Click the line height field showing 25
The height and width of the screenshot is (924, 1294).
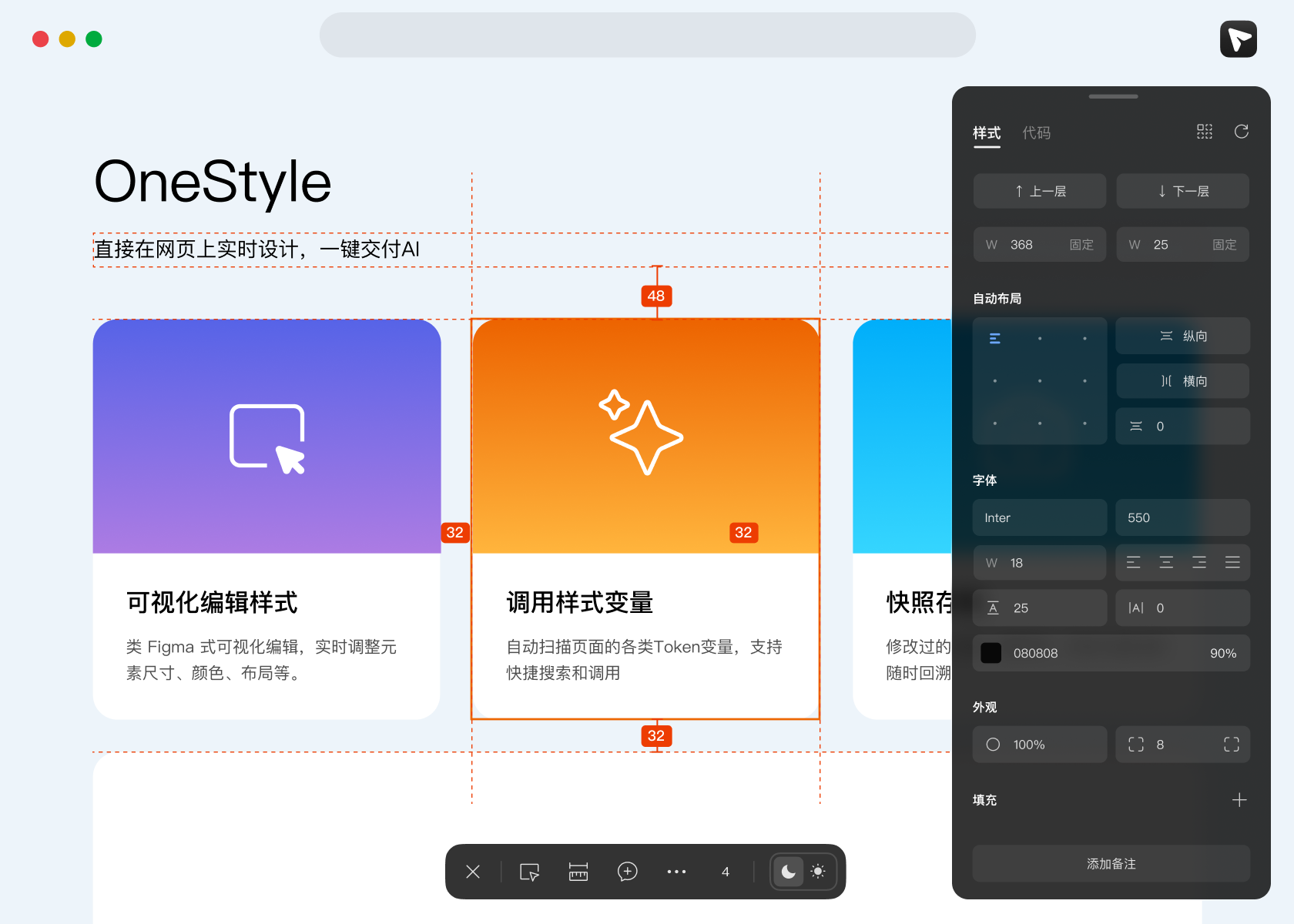(x=1040, y=608)
